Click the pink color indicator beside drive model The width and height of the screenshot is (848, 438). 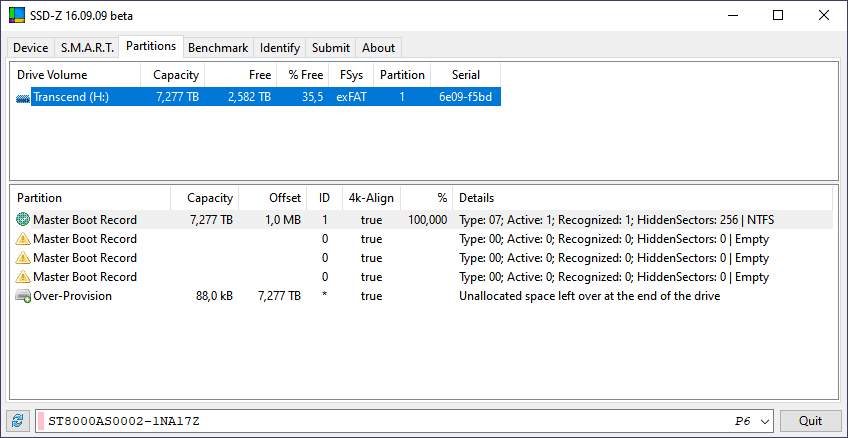41,421
